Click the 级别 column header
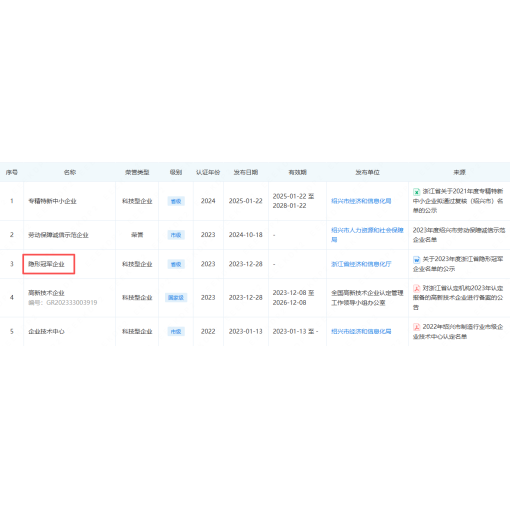The width and height of the screenshot is (510, 510). point(176,172)
